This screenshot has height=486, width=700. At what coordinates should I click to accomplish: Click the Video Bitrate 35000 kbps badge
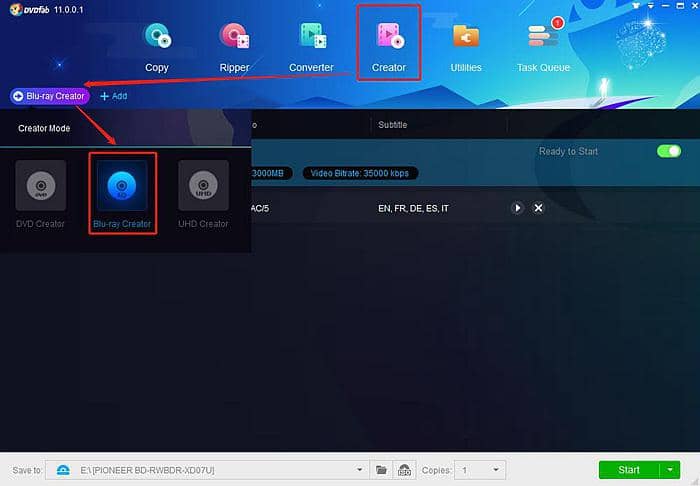[x=360, y=173]
